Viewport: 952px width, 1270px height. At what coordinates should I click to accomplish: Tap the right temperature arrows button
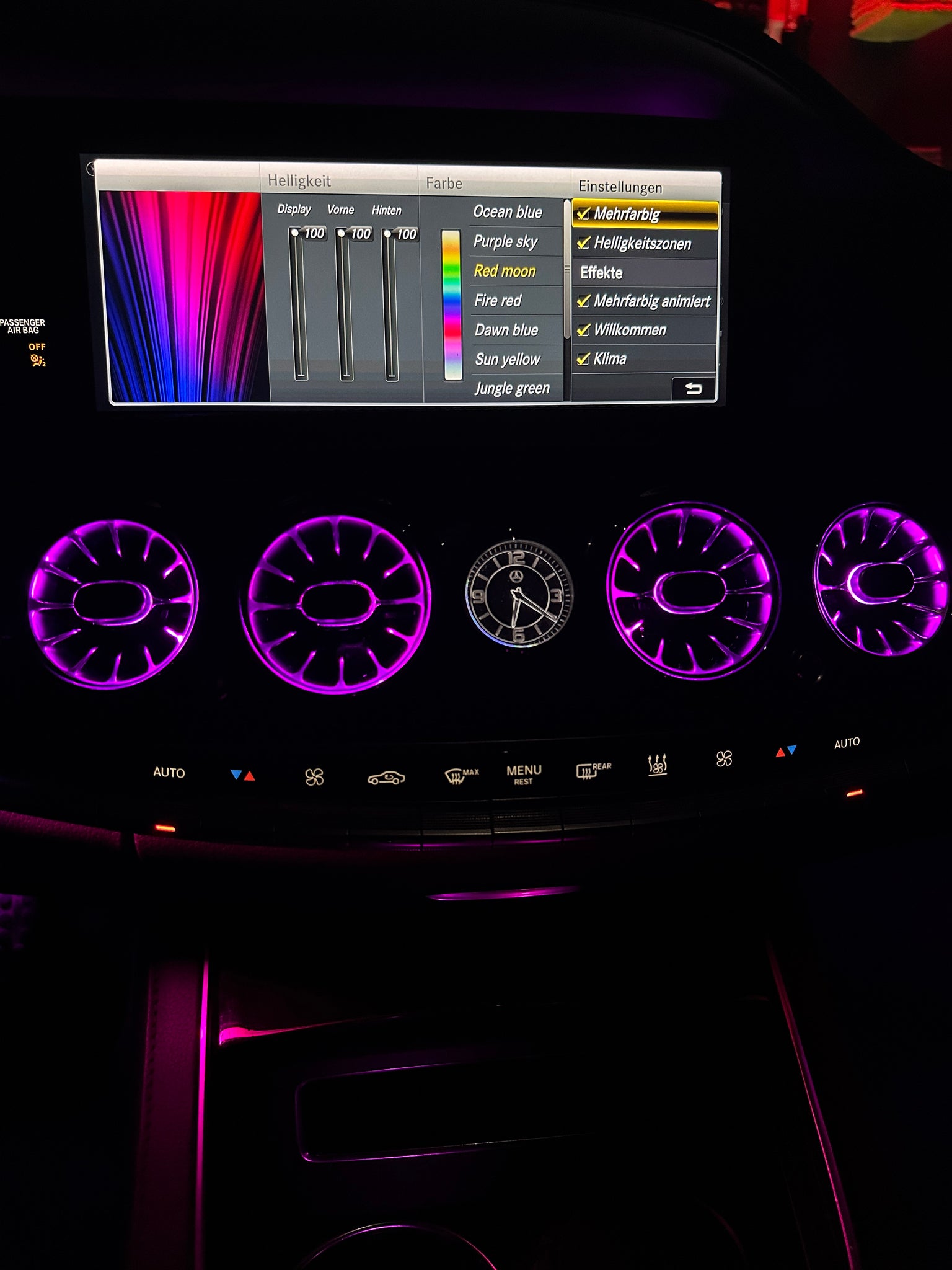tap(786, 752)
